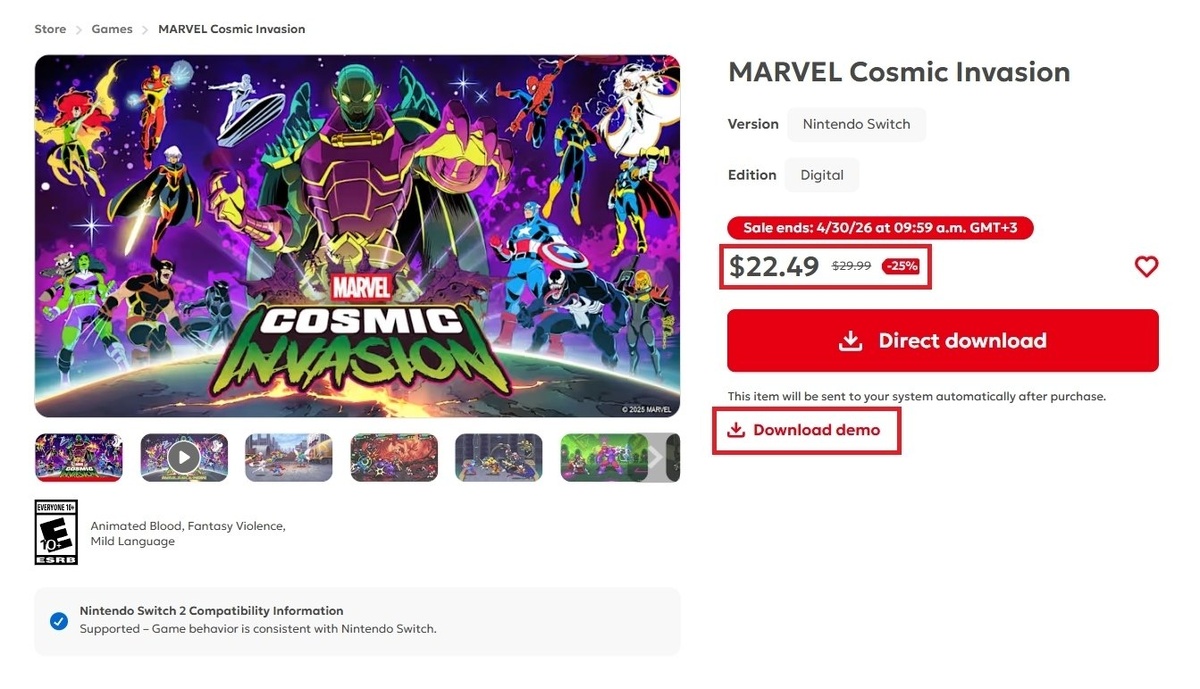View the fourth screenshot thumbnail
The image size is (1200, 689).
pos(394,458)
